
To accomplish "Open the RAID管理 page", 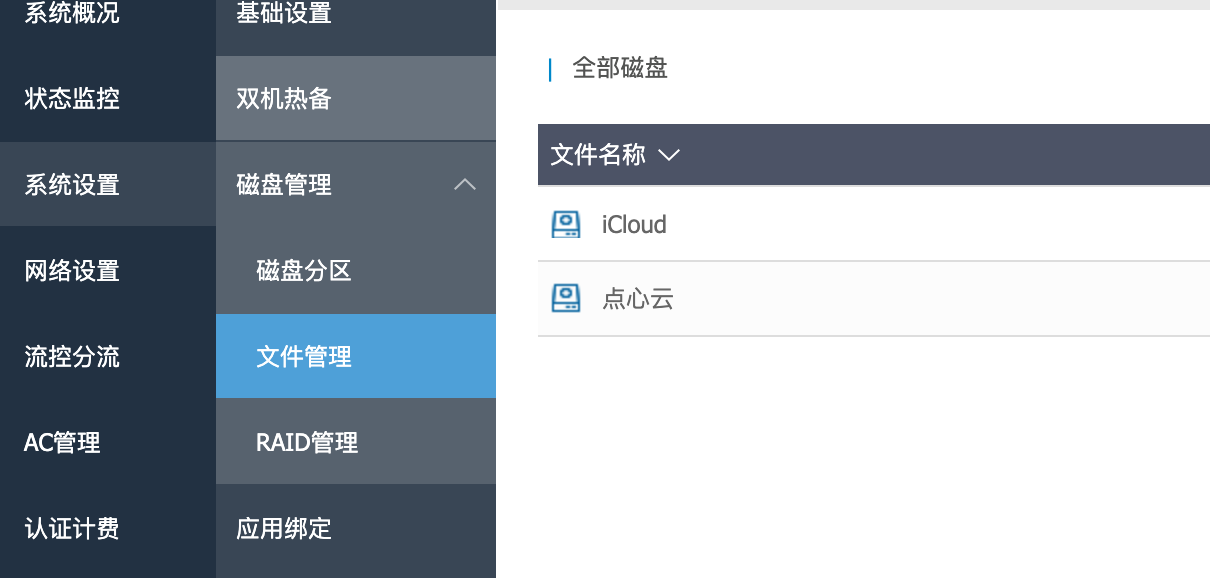I will [307, 442].
